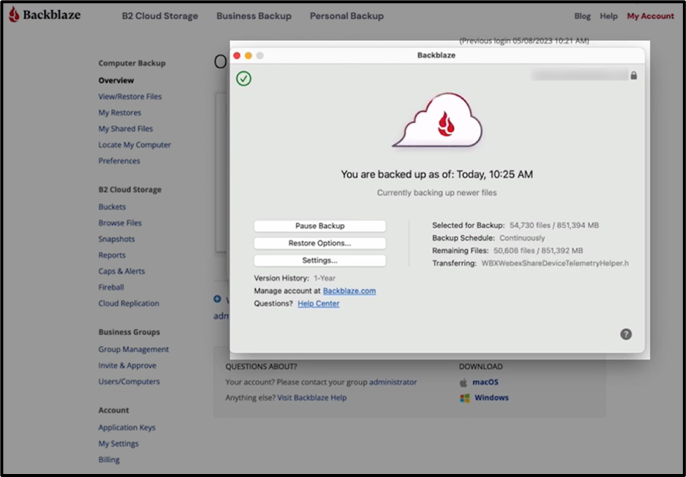Pause the backup
The height and width of the screenshot is (477, 686).
(x=320, y=226)
